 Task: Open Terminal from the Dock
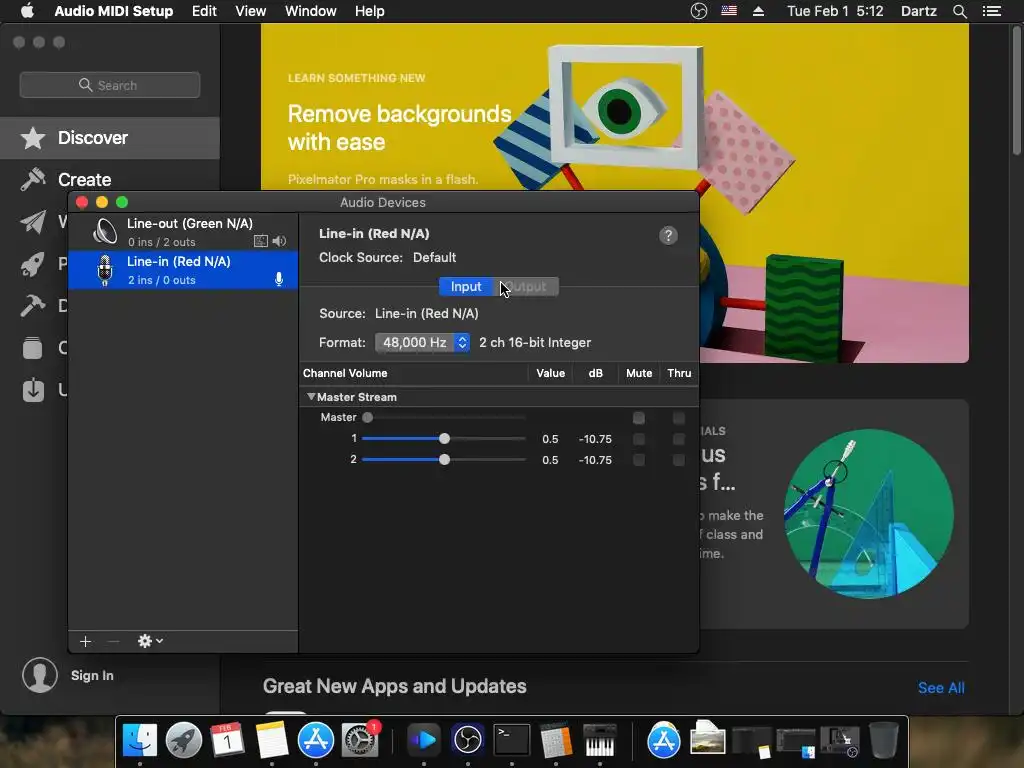coord(511,740)
